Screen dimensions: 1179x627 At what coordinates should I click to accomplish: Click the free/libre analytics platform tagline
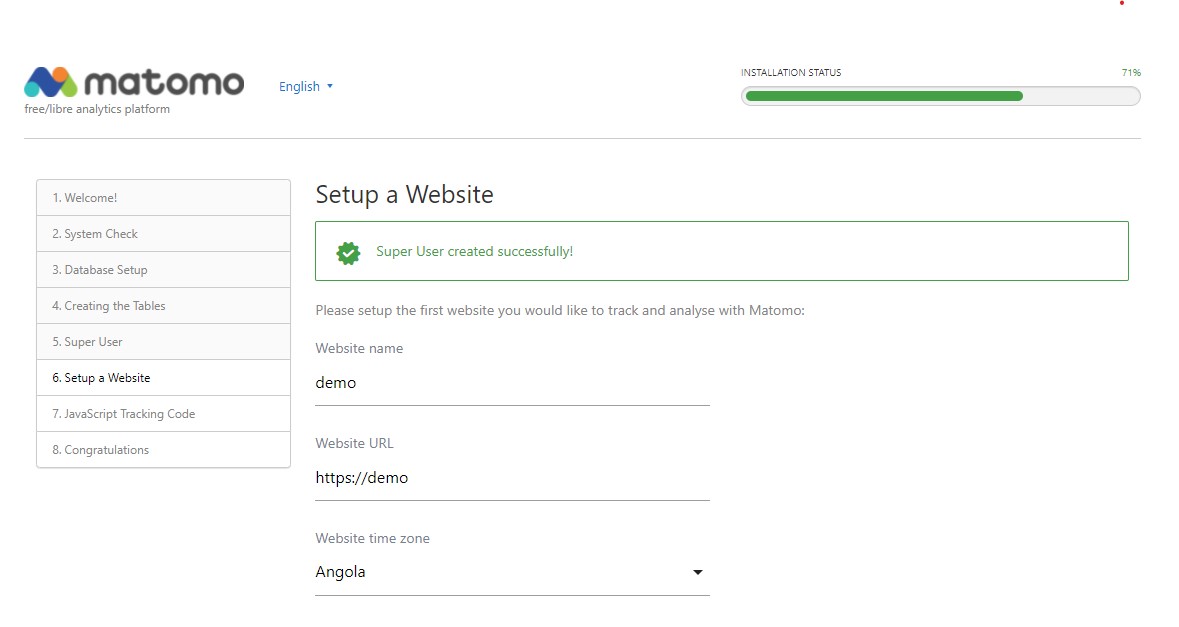coord(97,110)
